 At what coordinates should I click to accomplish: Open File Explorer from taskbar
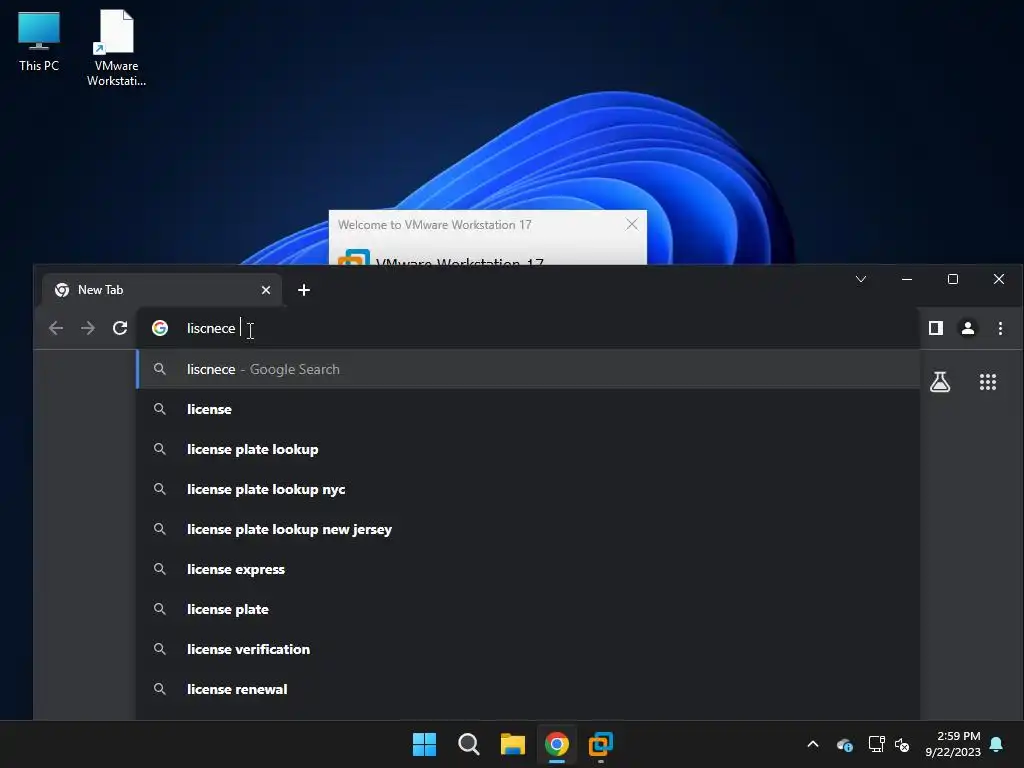[513, 744]
